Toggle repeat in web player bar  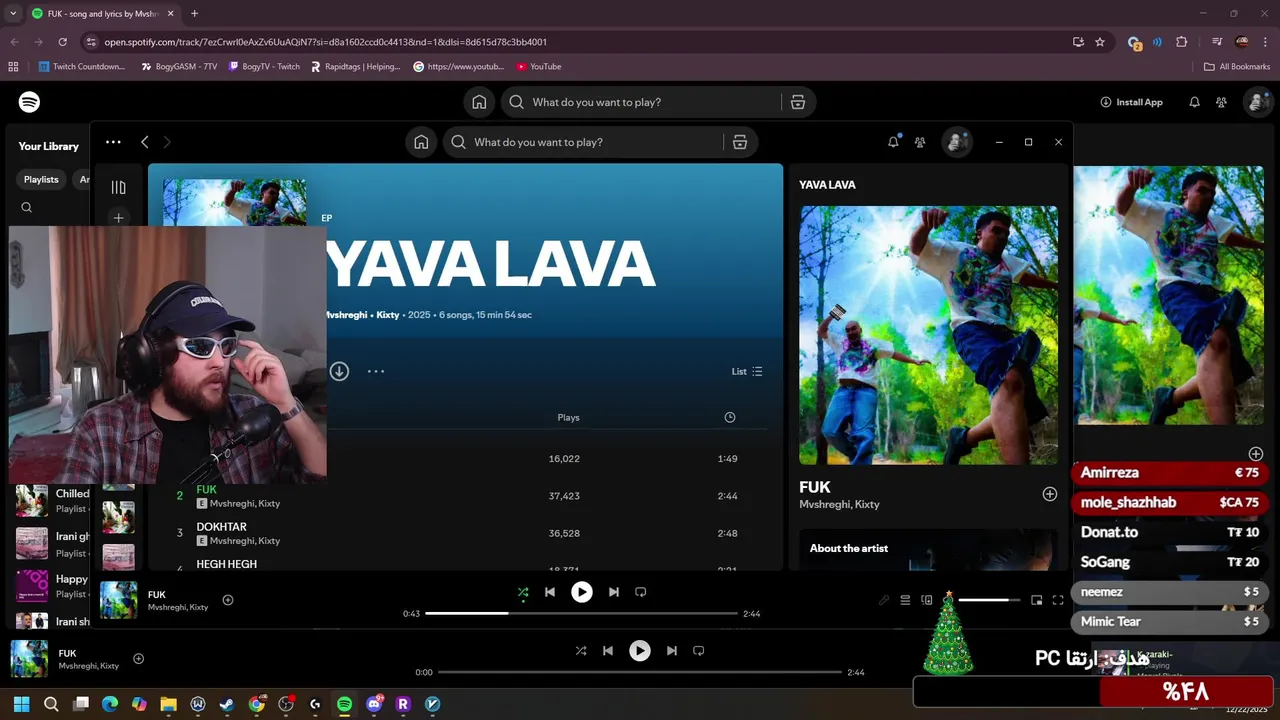[699, 651]
